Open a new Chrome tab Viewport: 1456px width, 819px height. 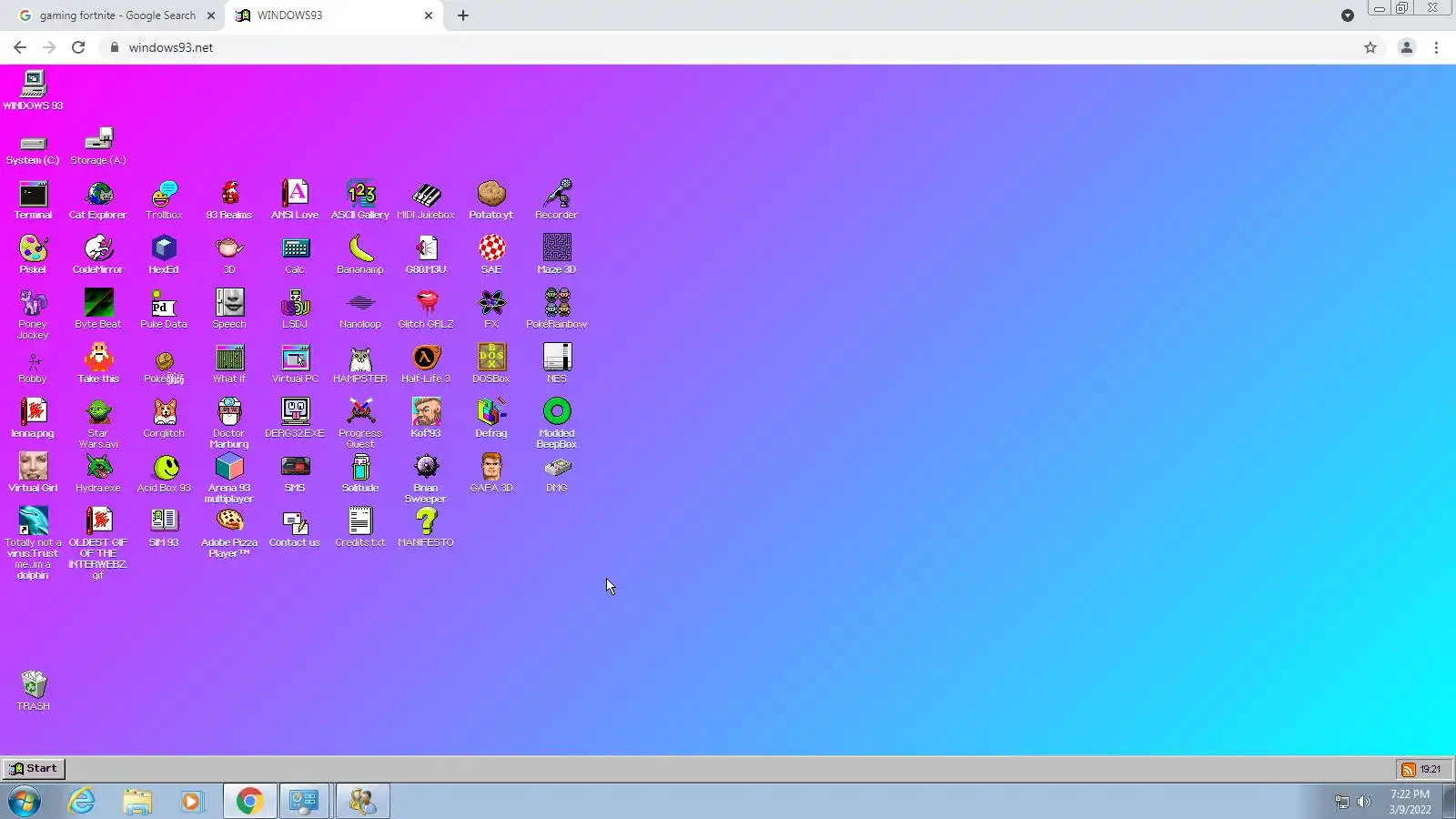coord(463,15)
